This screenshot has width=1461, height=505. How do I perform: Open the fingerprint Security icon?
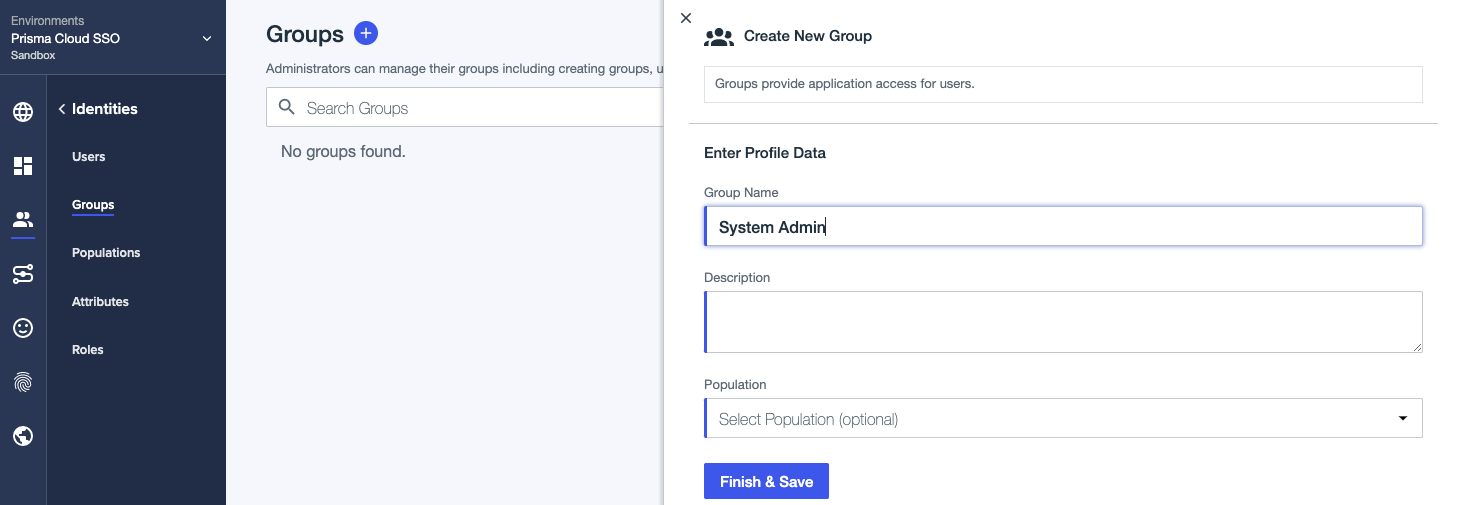[x=23, y=381]
